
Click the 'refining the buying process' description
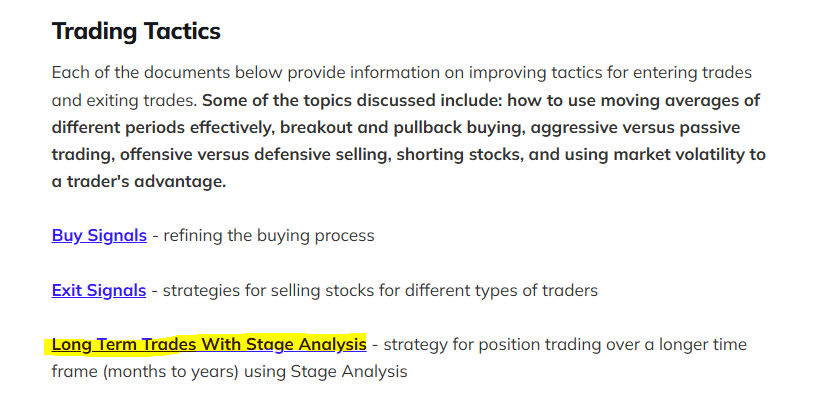pos(269,235)
